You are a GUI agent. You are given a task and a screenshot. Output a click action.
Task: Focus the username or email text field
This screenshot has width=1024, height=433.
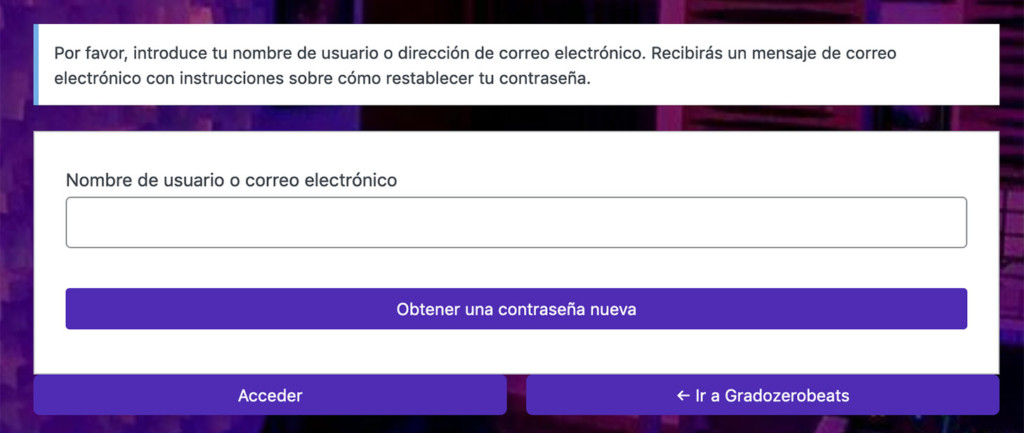pos(516,222)
